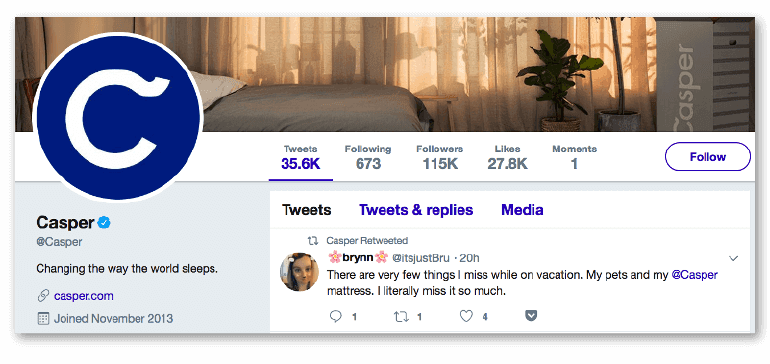This screenshot has height=364, width=770.
Task: Click the link chain icon beside casper.com
Action: tap(43, 296)
